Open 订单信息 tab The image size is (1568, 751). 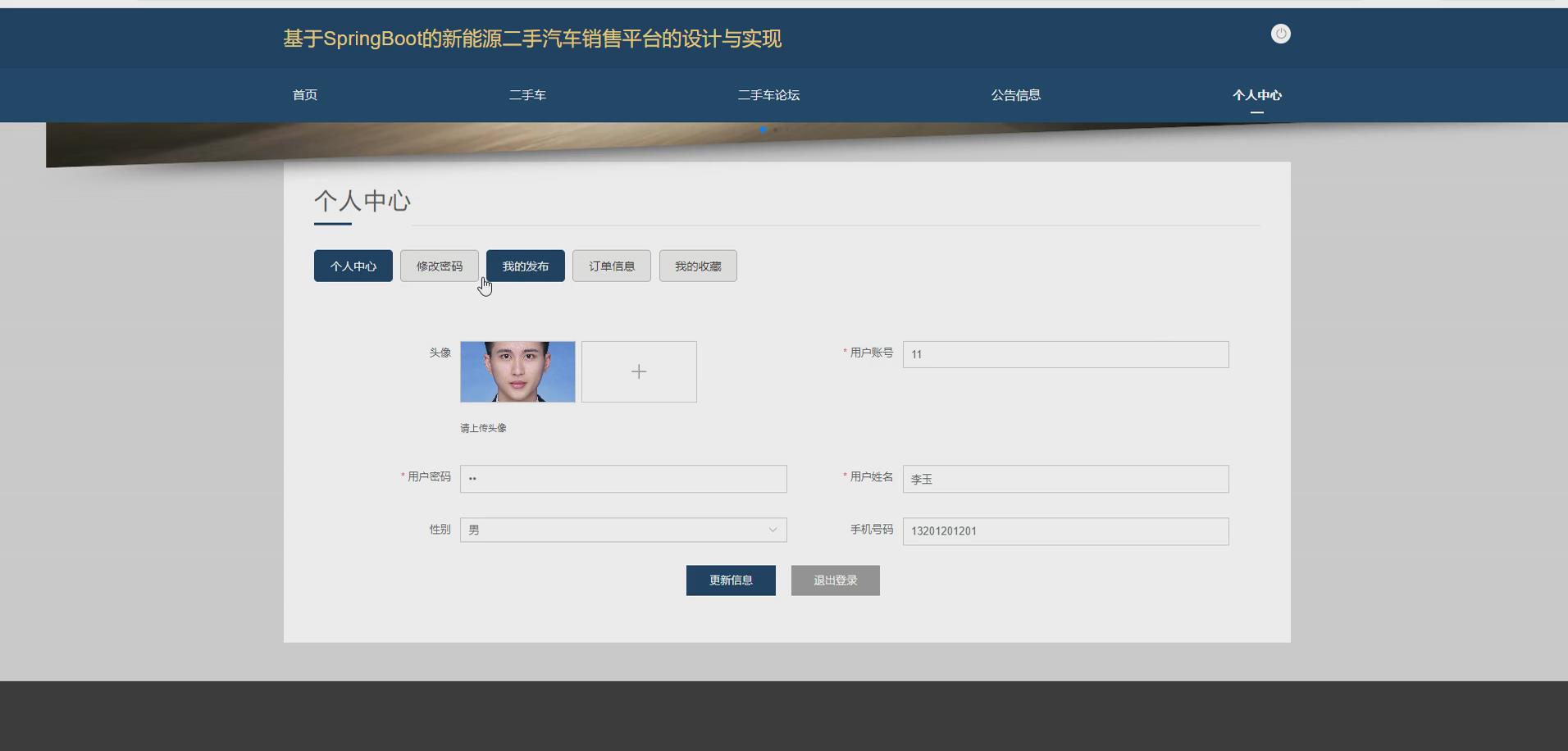coord(612,266)
